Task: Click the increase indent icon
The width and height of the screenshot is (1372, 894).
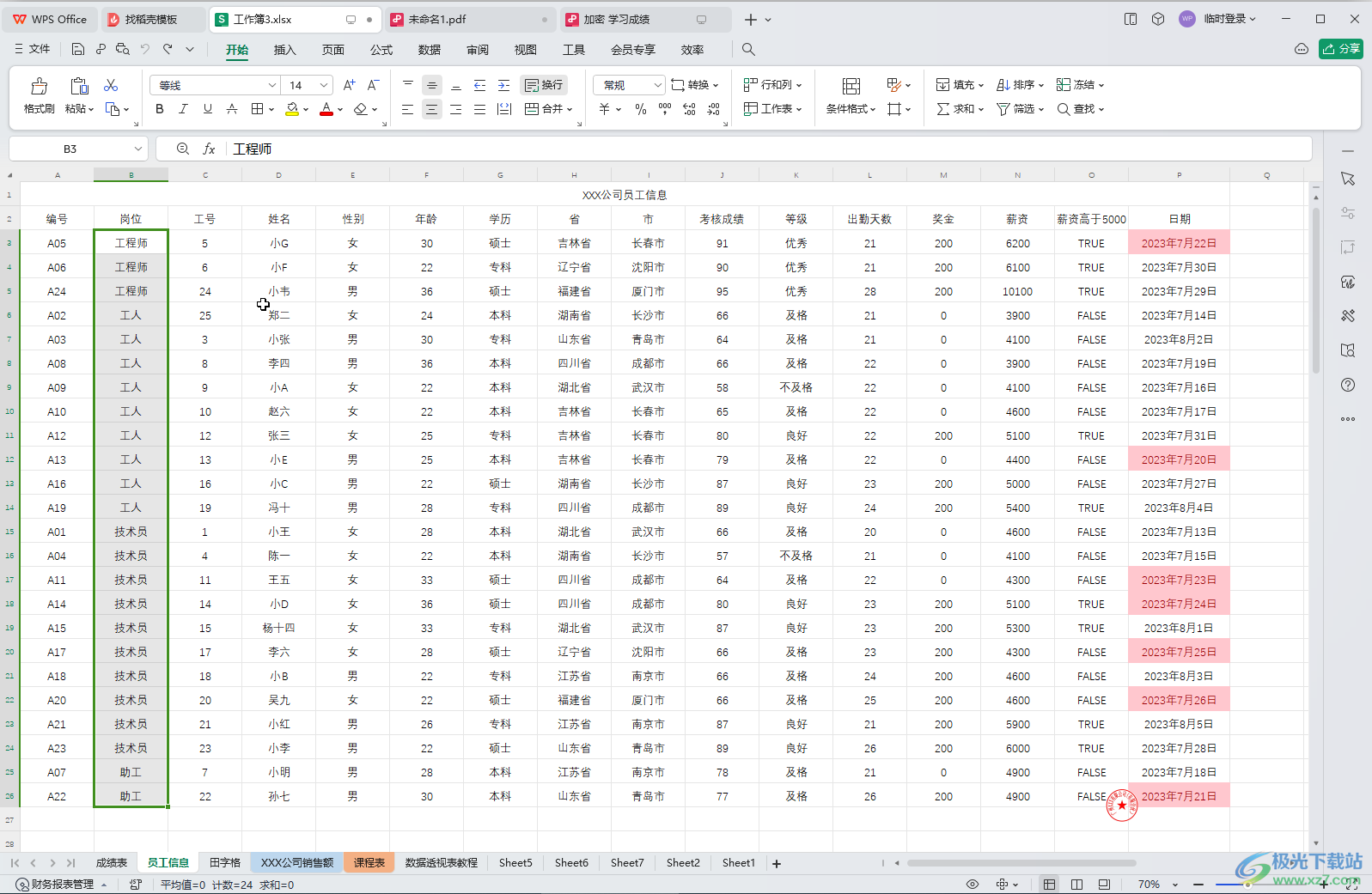Action: point(503,85)
